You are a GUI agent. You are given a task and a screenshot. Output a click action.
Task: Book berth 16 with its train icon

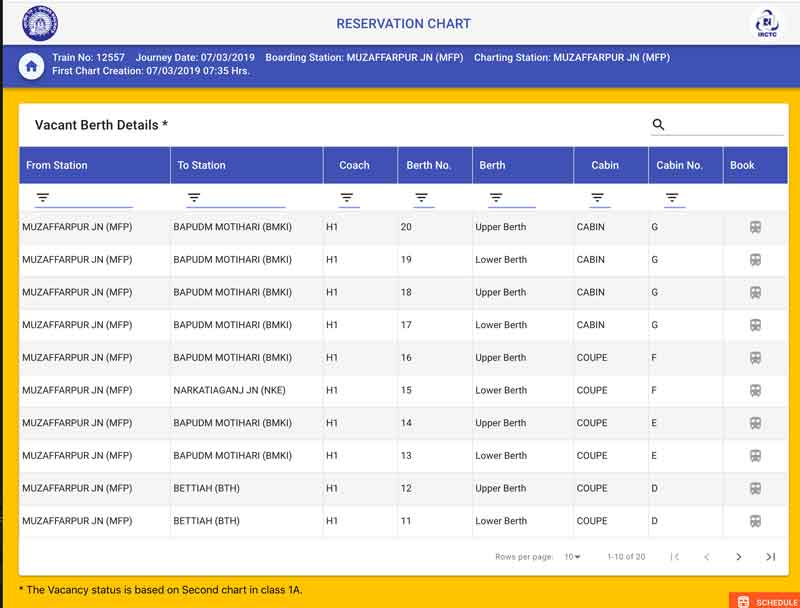coord(755,358)
